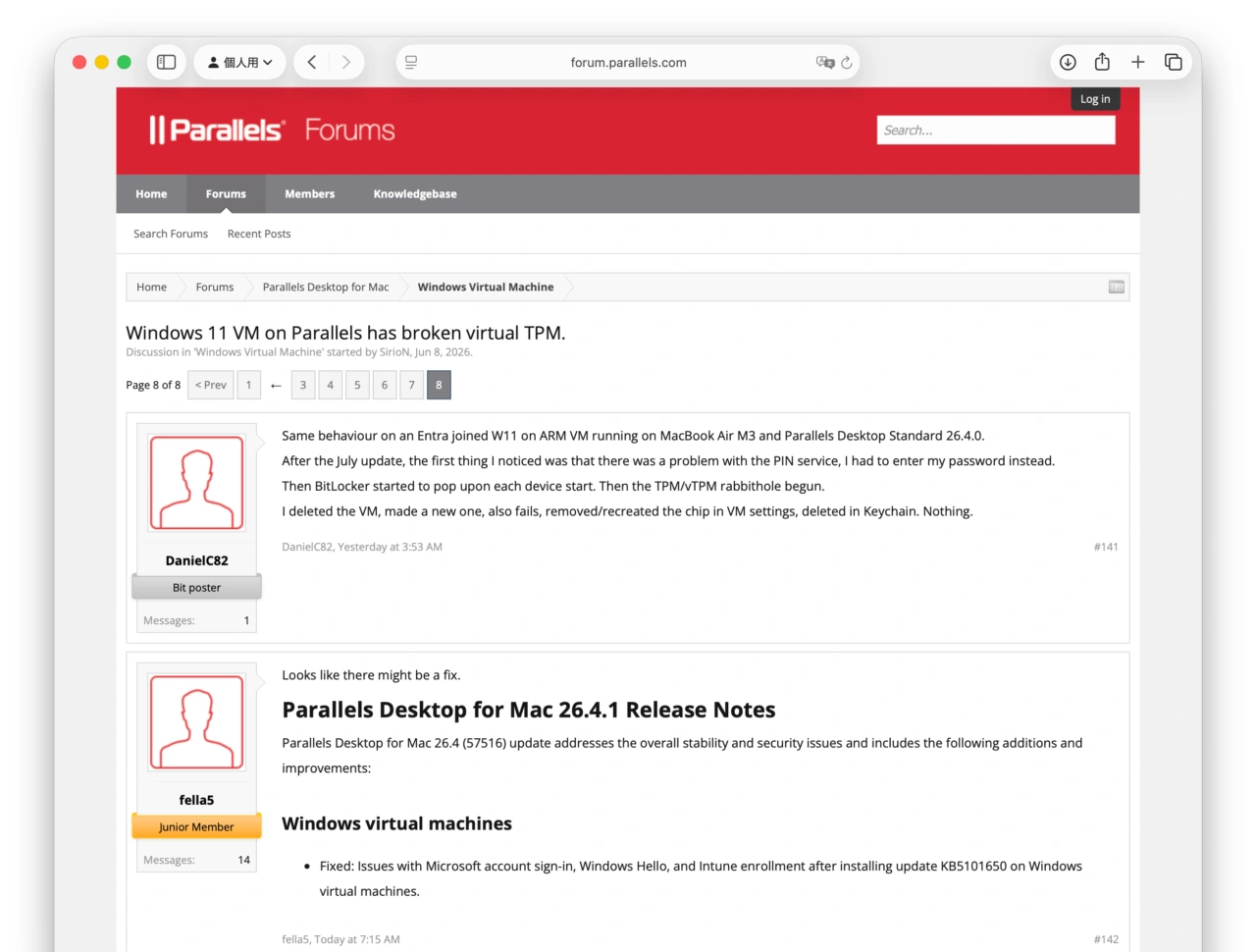This screenshot has height=952, width=1256.
Task: Open Recent Posts link
Action: pos(259,234)
